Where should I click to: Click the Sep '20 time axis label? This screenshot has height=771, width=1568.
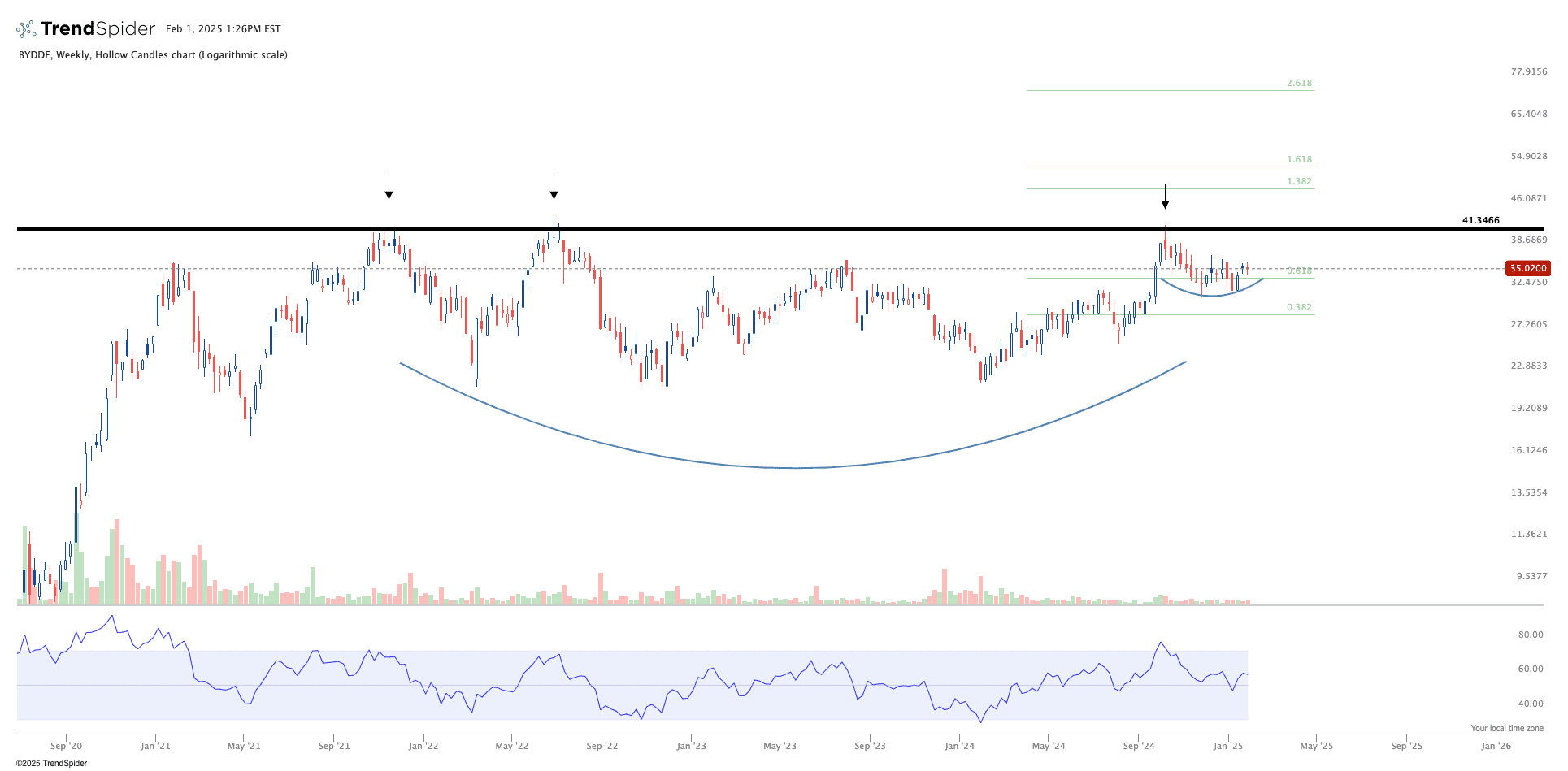[x=66, y=746]
